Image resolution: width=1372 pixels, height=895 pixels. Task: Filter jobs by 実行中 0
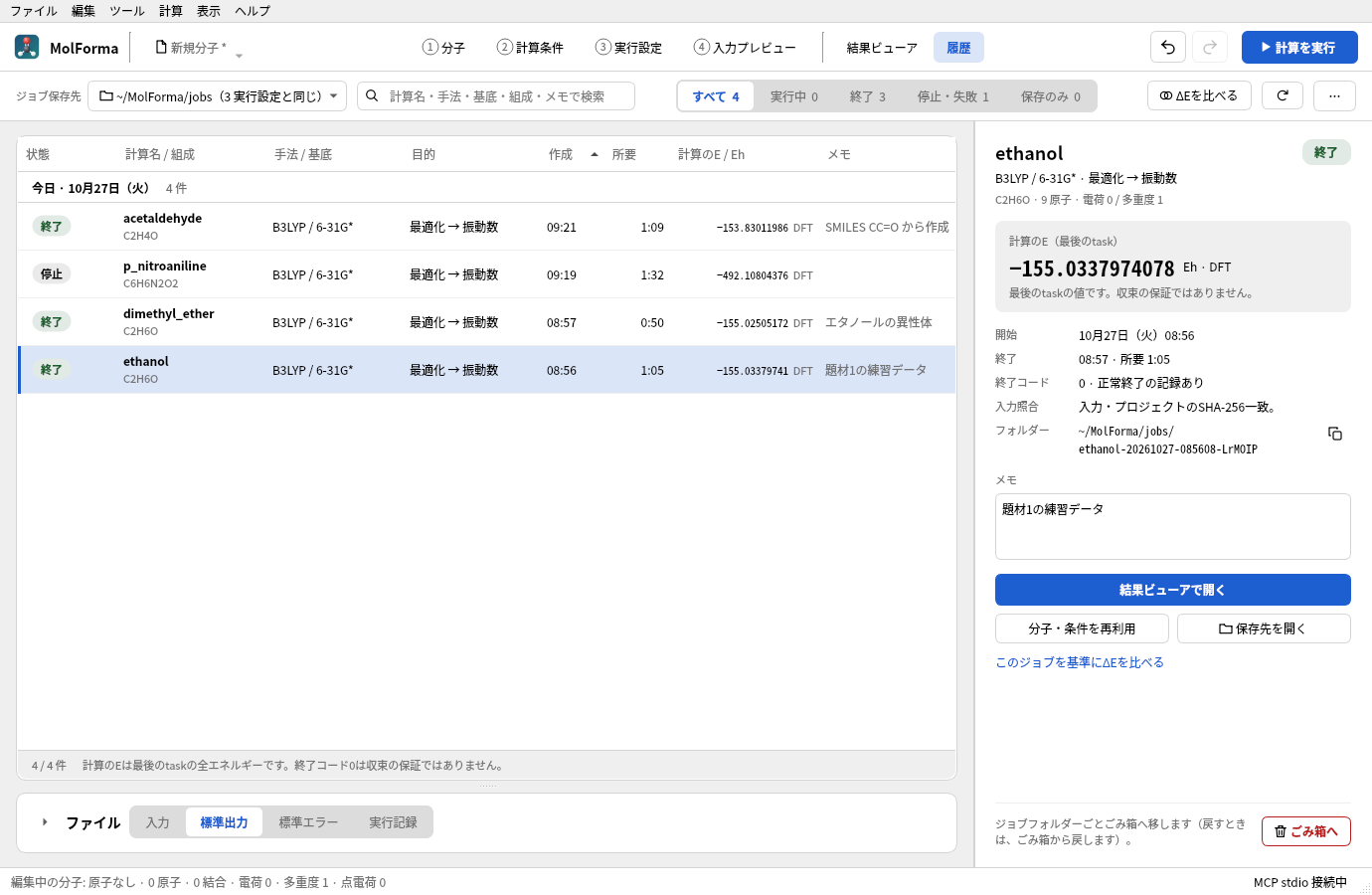[x=794, y=96]
